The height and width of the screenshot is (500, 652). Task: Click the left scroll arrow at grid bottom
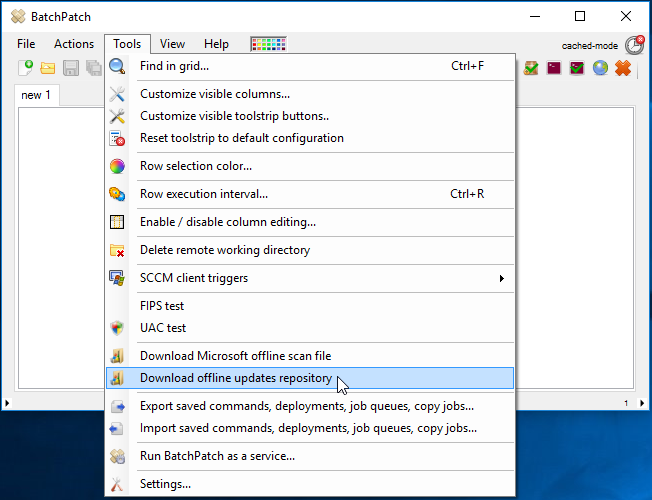tap(7, 403)
